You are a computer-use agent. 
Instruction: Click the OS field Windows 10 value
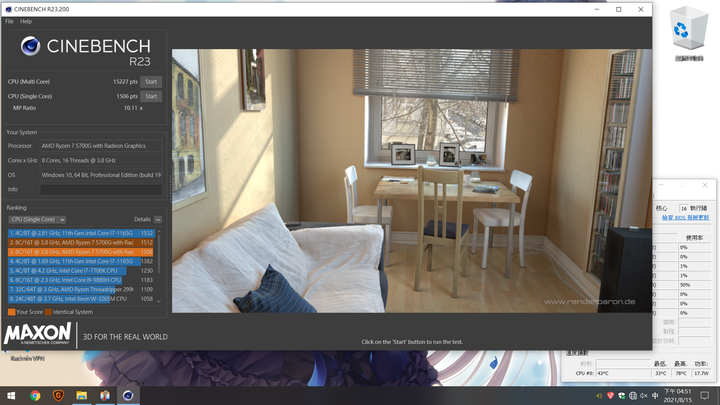tap(101, 175)
